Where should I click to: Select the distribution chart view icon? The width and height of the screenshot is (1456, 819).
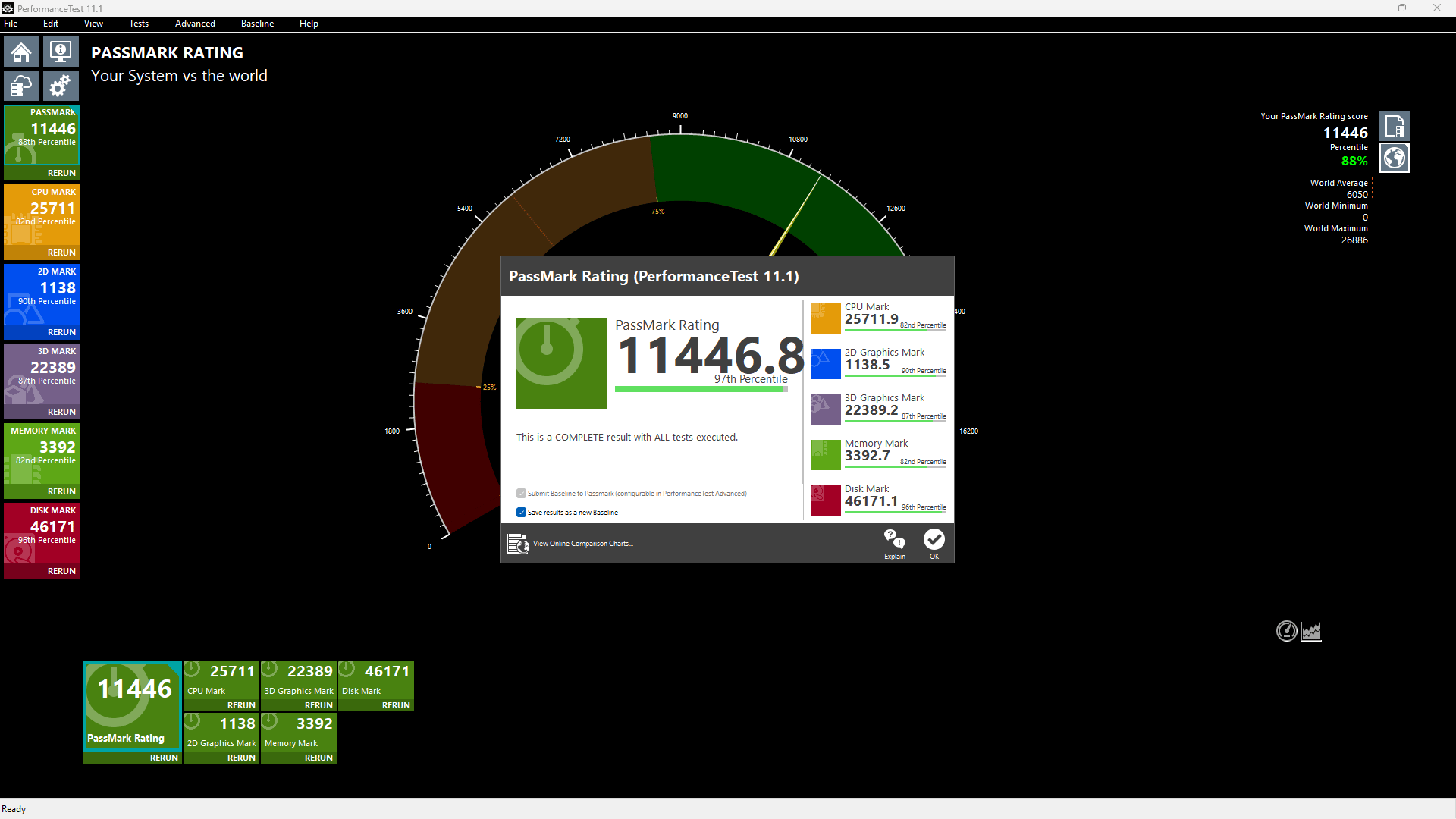pos(1311,631)
